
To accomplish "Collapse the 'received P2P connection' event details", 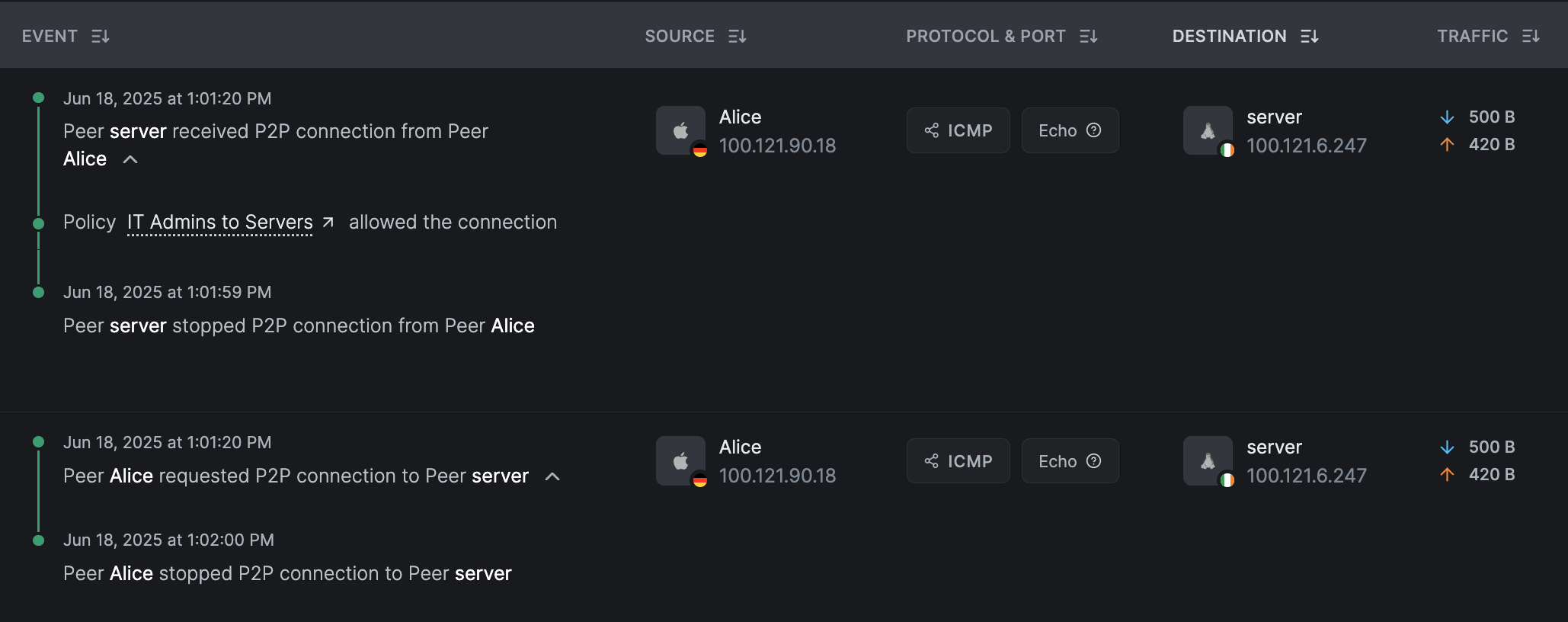I will (x=130, y=159).
